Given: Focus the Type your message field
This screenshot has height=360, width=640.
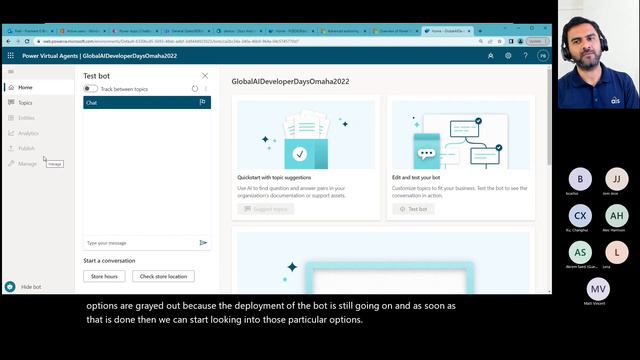Looking at the screenshot, I should point(140,243).
